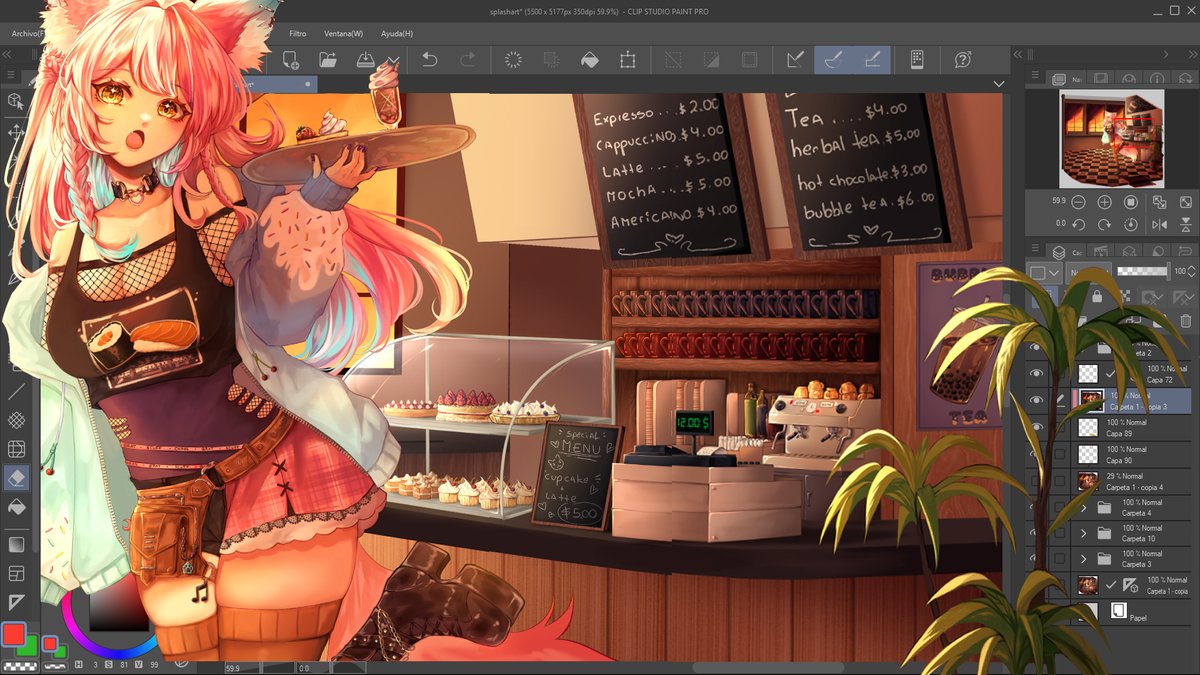
Task: Click the Undo arrow in the command bar
Action: (430, 60)
